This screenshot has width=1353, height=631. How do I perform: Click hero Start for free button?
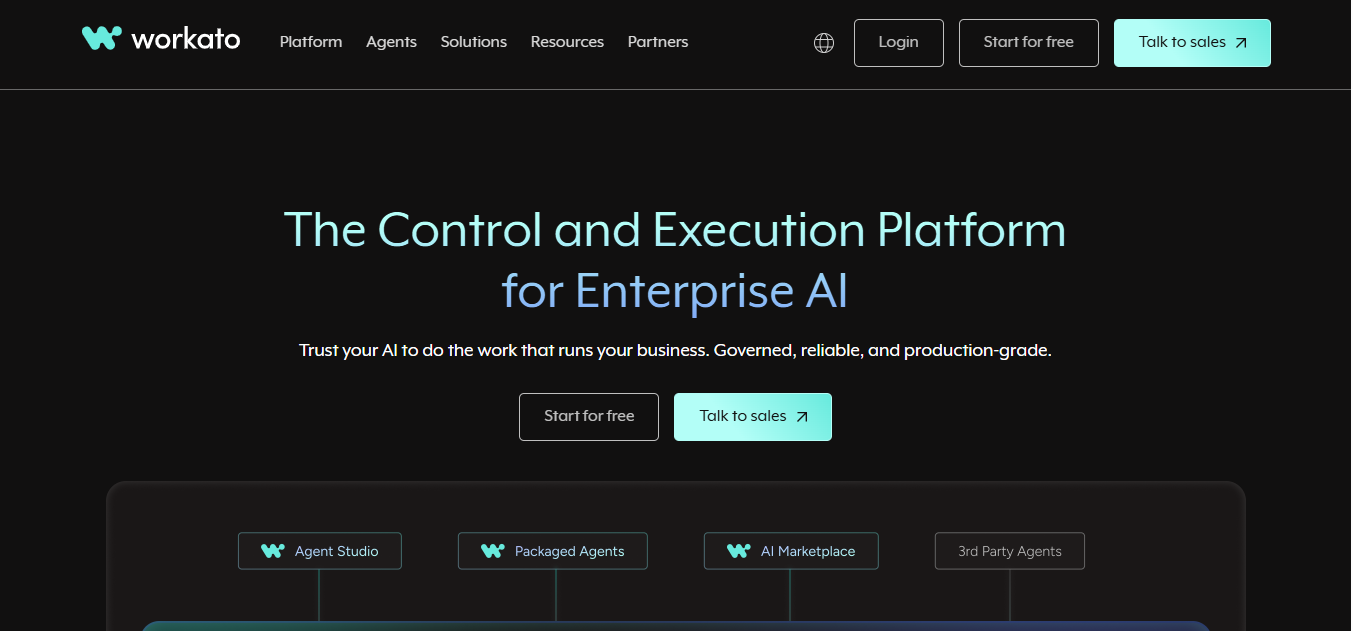[x=589, y=417]
